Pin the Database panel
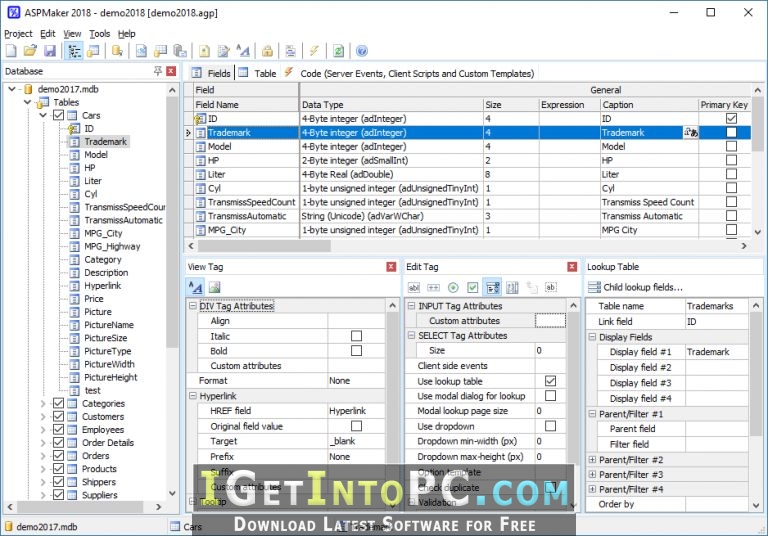 tap(158, 71)
